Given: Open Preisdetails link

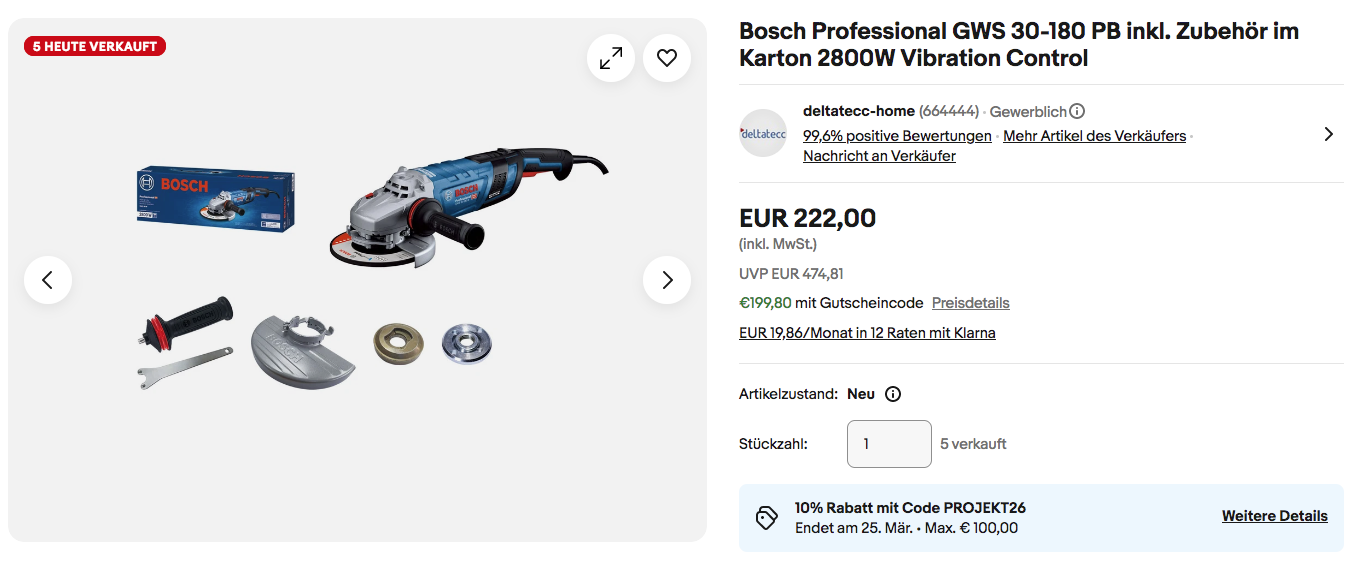Looking at the screenshot, I should pos(970,303).
